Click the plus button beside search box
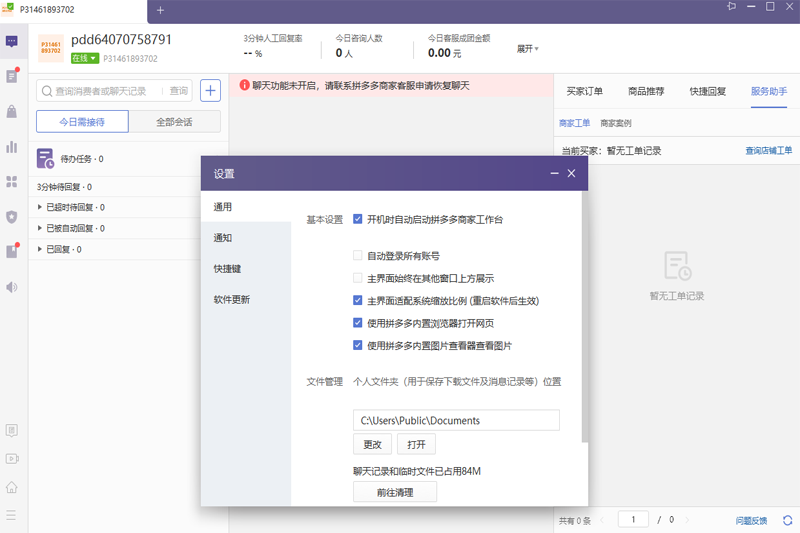This screenshot has height=533, width=800. (x=210, y=91)
